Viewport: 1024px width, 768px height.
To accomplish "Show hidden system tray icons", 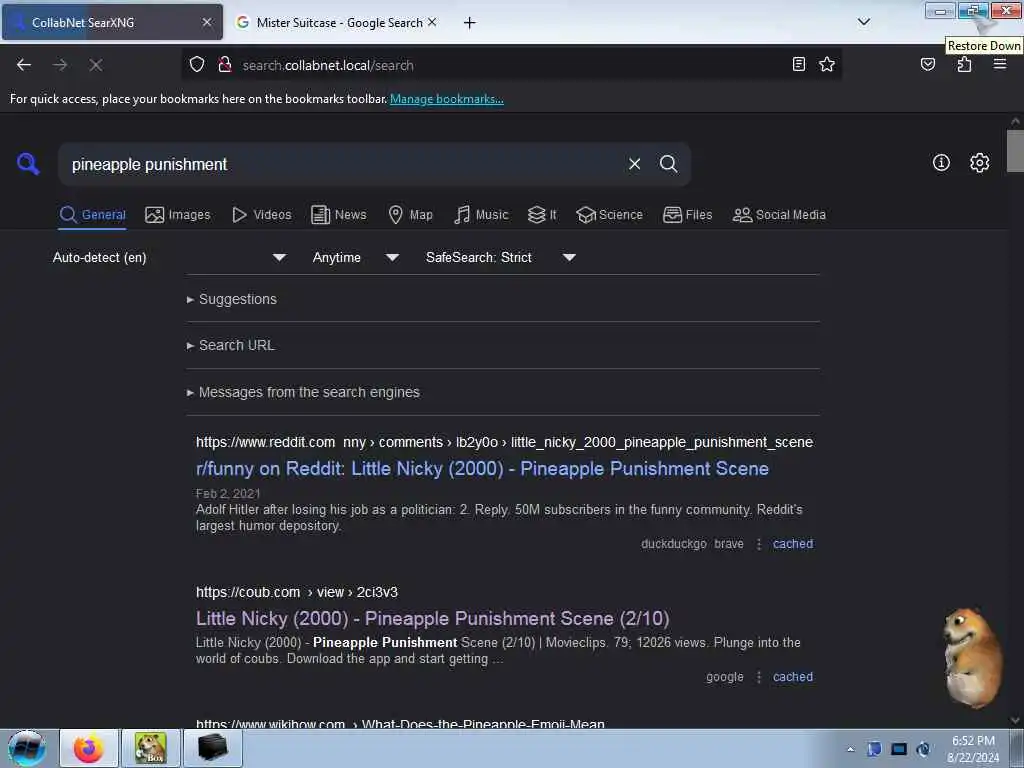I will point(850,749).
